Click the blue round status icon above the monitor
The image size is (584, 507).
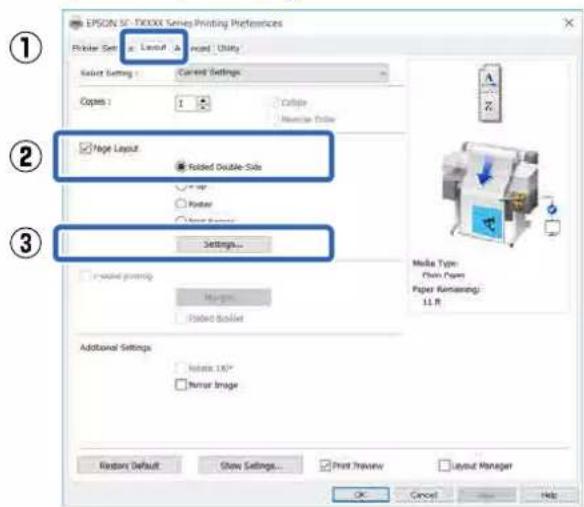click(552, 209)
